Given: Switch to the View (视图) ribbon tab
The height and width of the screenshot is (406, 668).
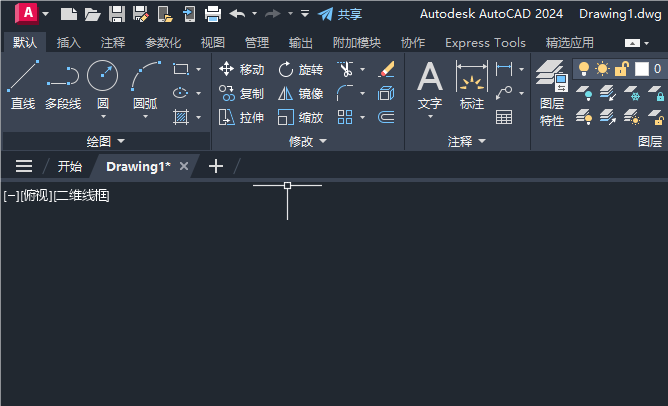Looking at the screenshot, I should coord(213,43).
